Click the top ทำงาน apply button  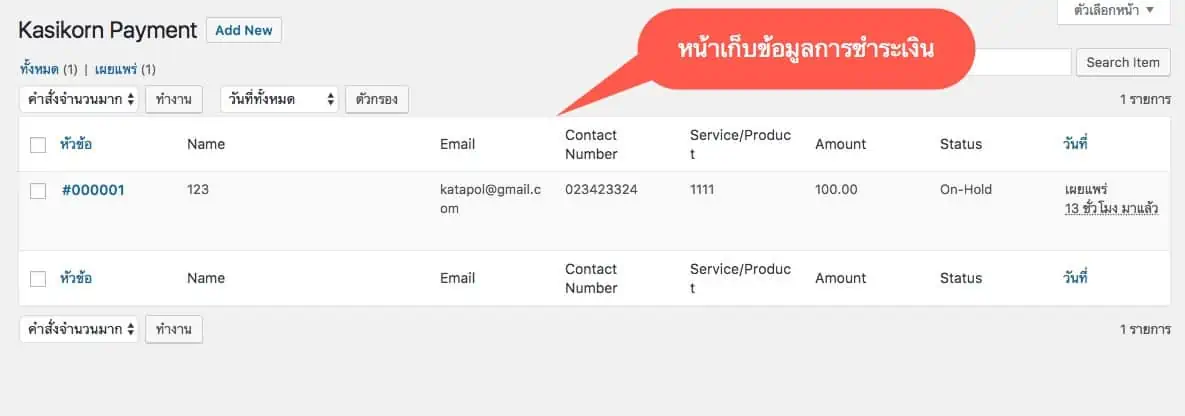[x=174, y=99]
